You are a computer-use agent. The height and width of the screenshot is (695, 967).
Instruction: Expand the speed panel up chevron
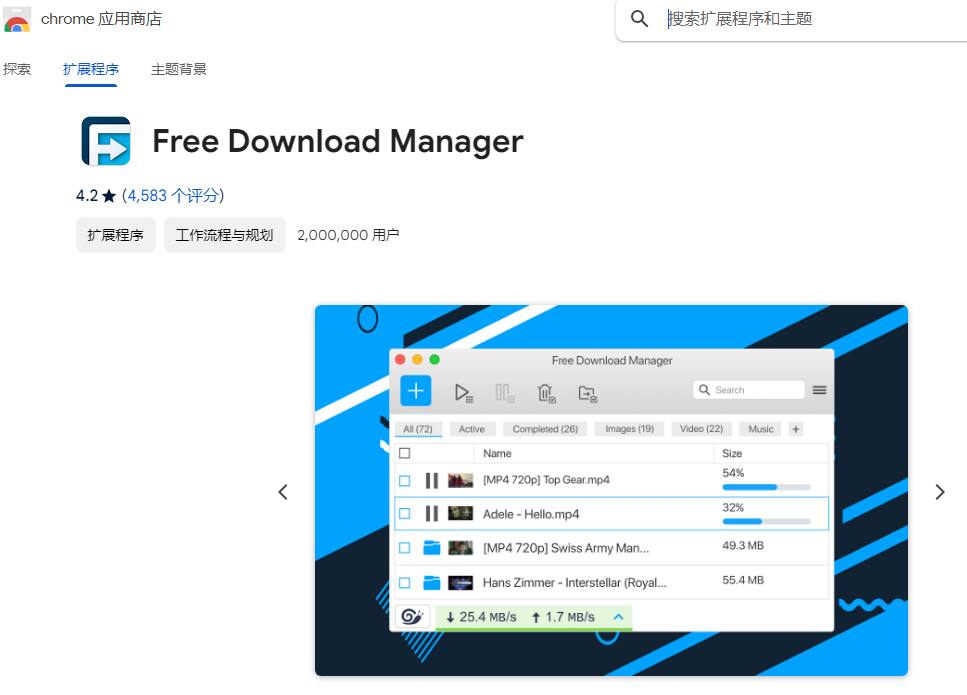tap(619, 617)
